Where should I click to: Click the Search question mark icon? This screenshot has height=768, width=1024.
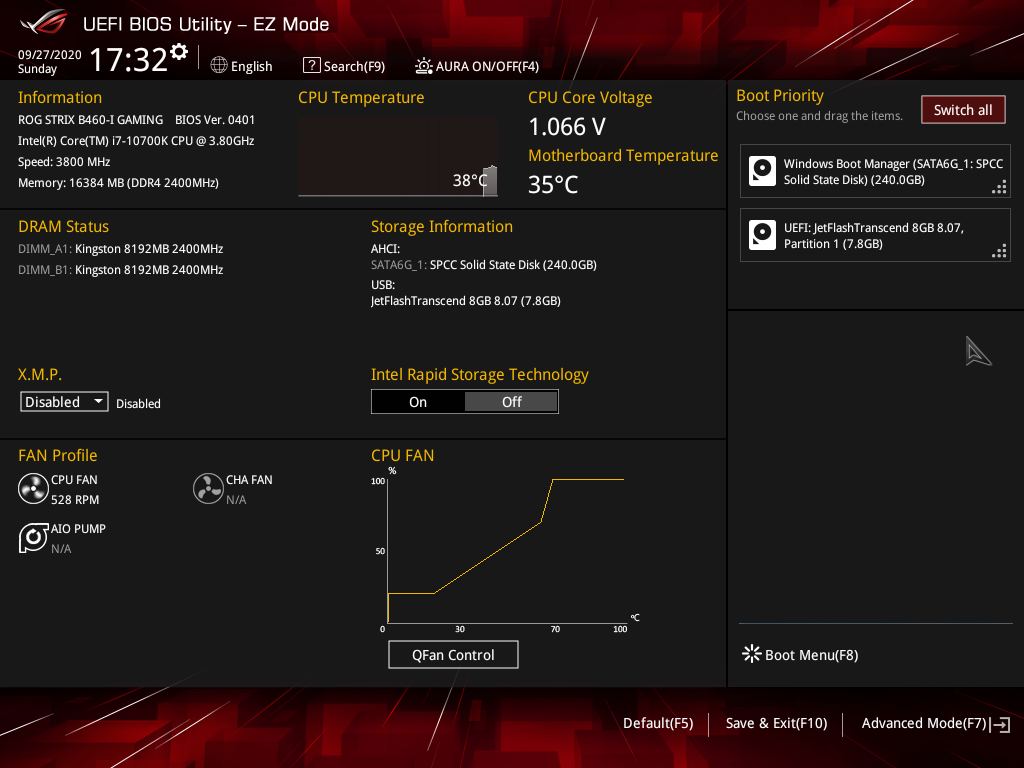312,65
